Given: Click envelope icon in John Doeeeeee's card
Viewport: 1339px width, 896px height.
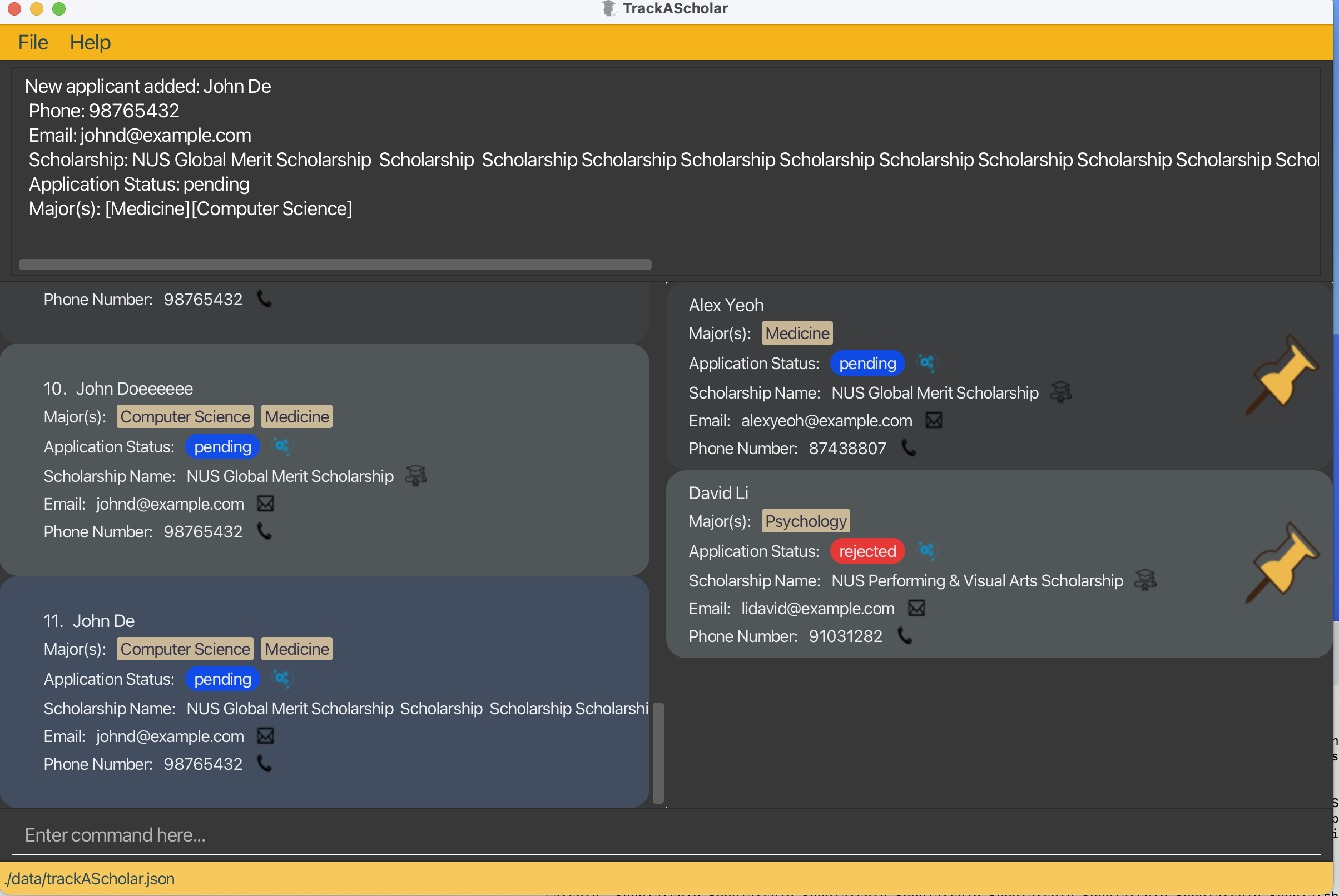Looking at the screenshot, I should point(265,504).
